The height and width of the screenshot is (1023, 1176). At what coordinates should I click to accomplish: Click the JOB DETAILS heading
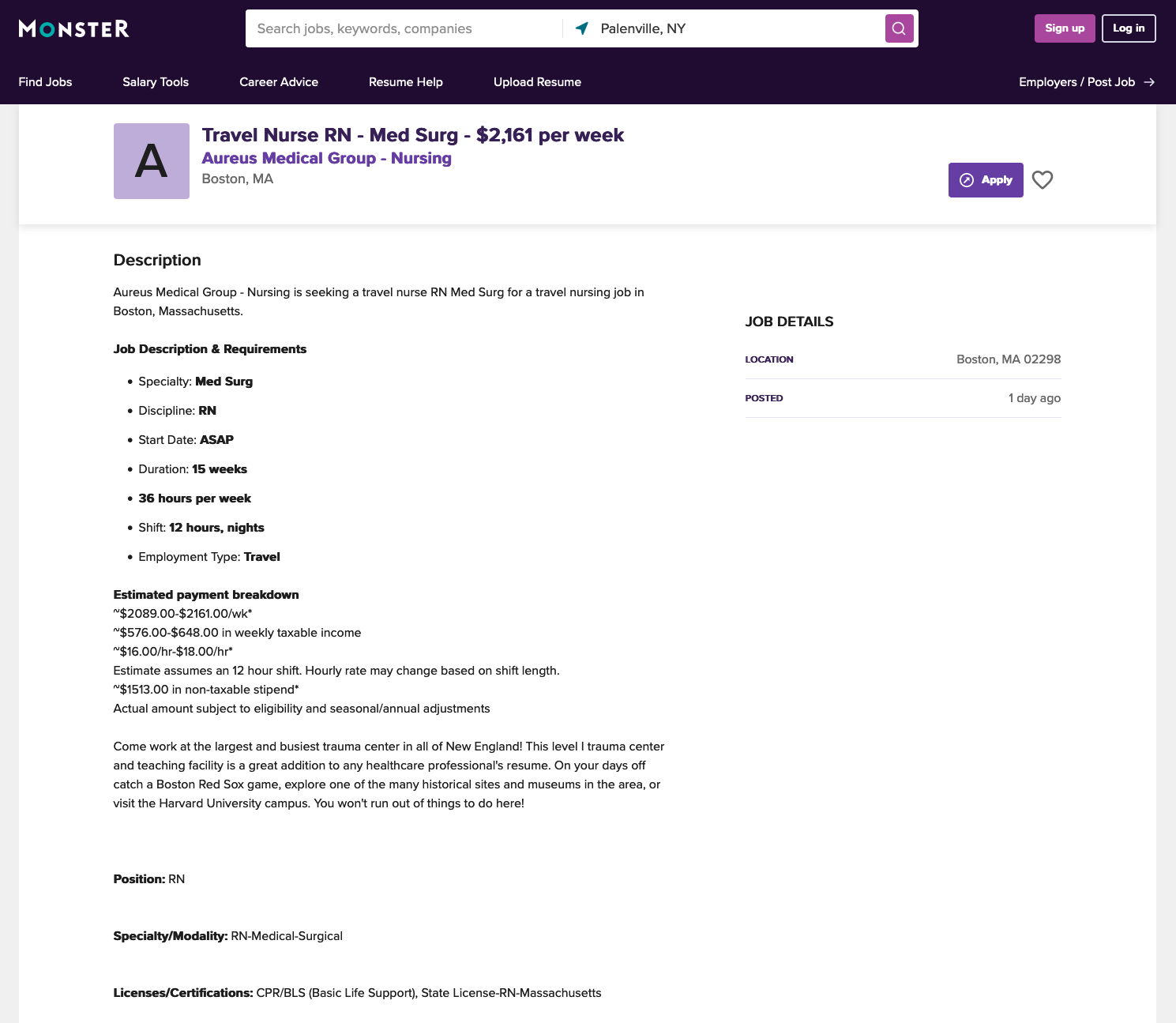(x=790, y=322)
